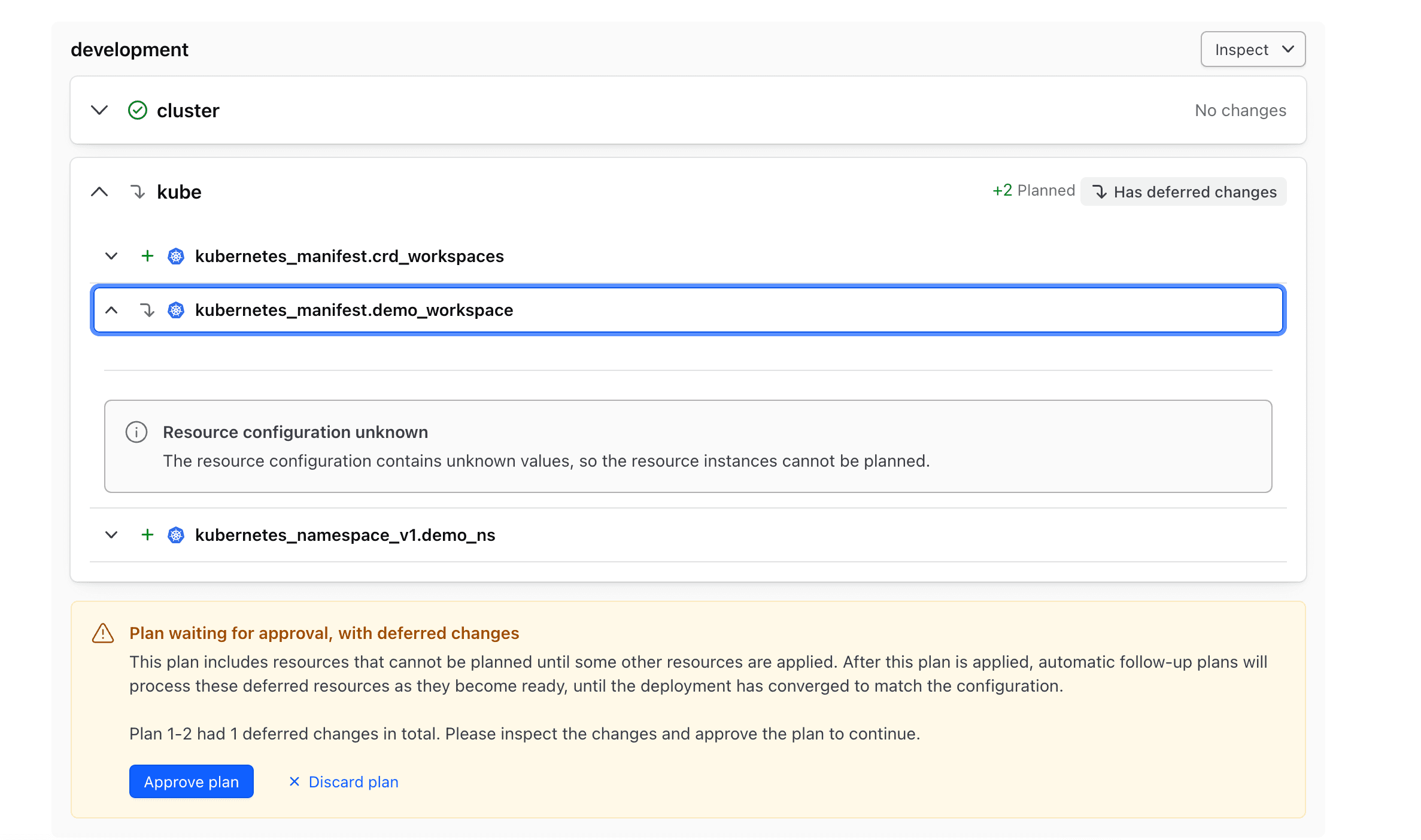Click green plus icon on crd_workspaces row
Viewport: 1421px width, 840px height.
pyautogui.click(x=147, y=256)
